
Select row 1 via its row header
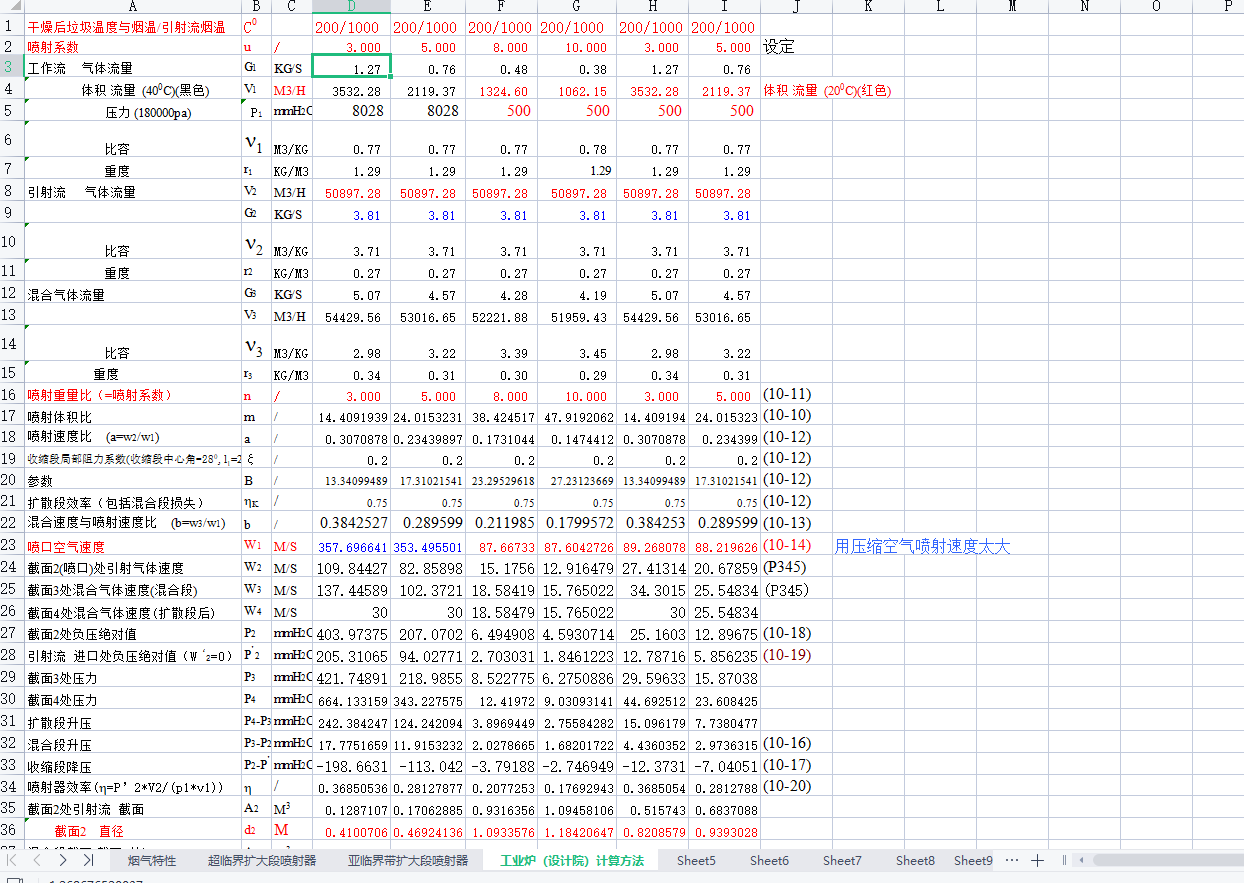click(12, 26)
